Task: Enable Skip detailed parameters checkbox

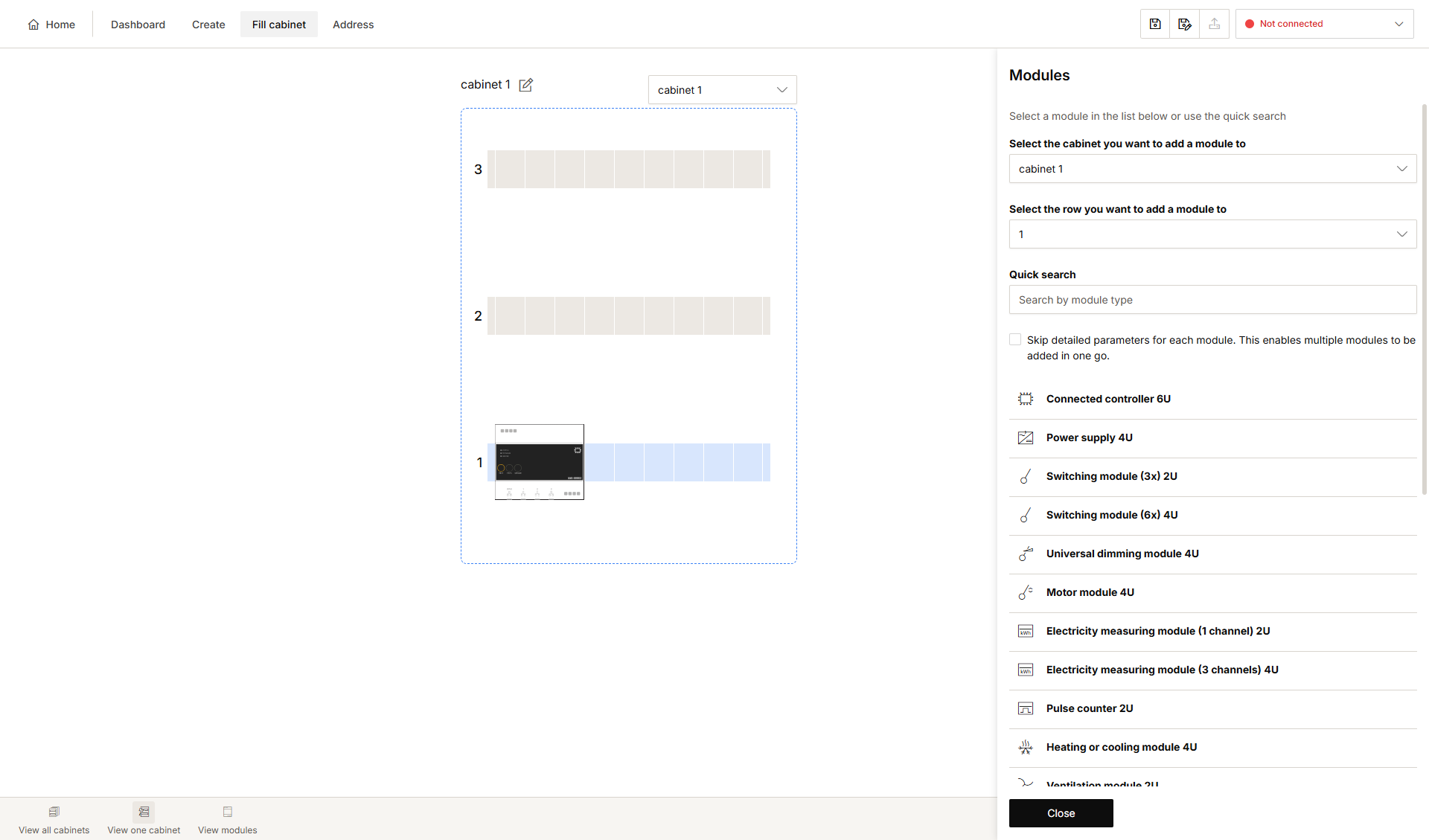Action: [1015, 339]
